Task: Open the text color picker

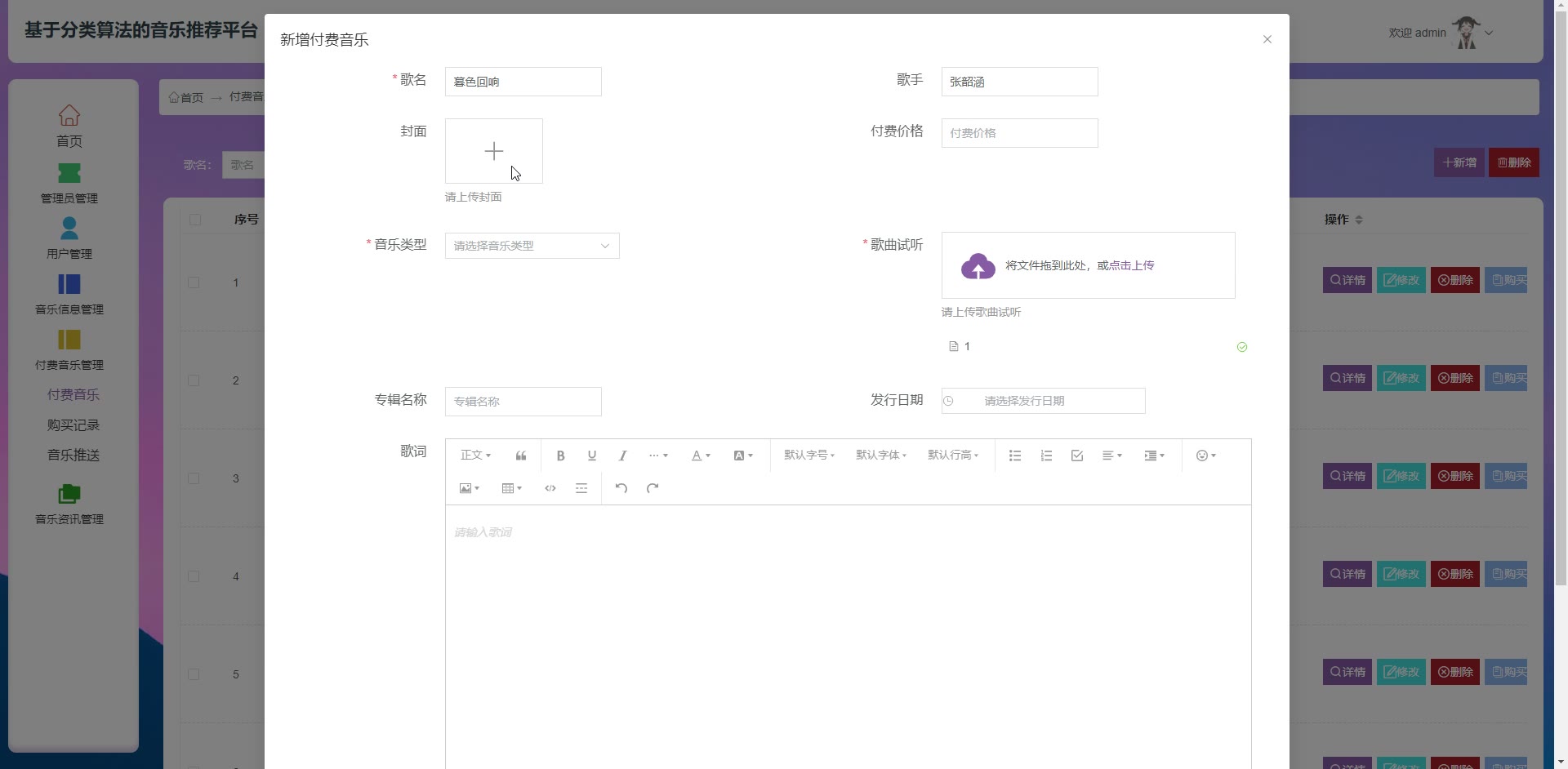Action: pyautogui.click(x=701, y=456)
